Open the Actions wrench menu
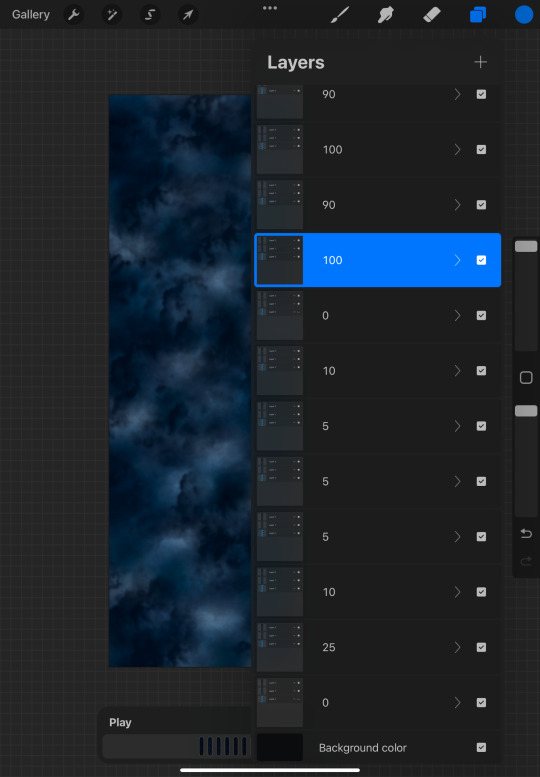540x777 pixels. click(74, 15)
